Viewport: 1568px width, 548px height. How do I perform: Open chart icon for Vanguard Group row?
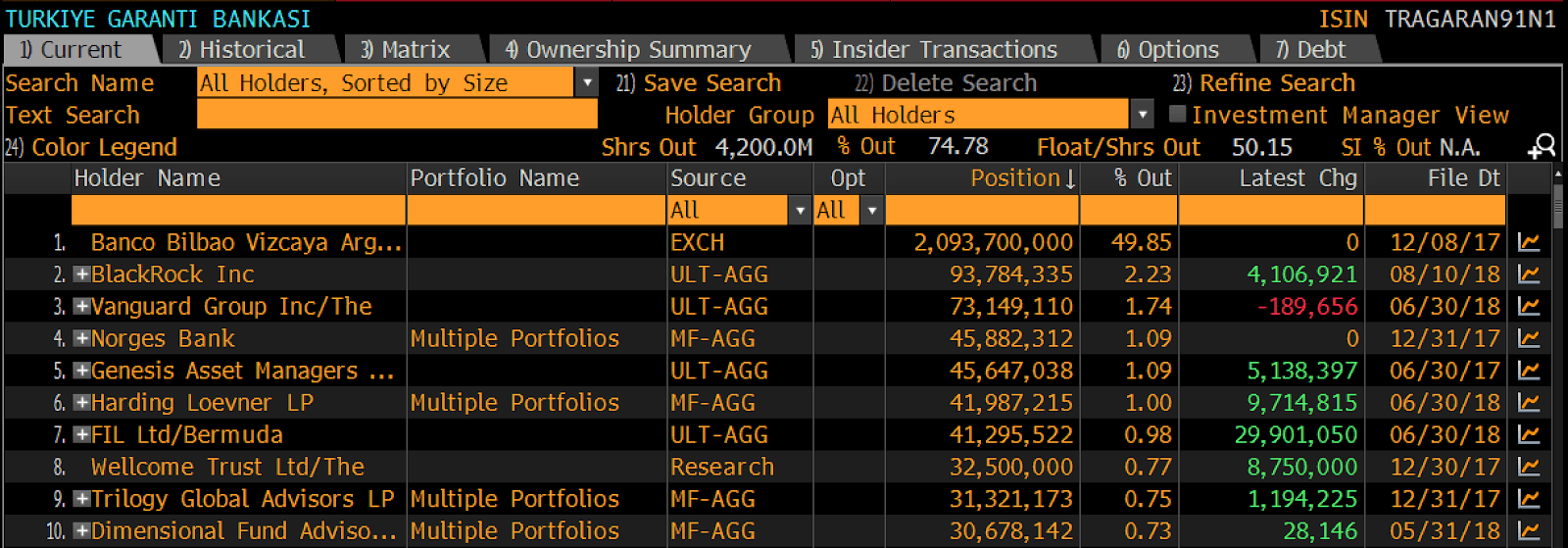click(1529, 307)
